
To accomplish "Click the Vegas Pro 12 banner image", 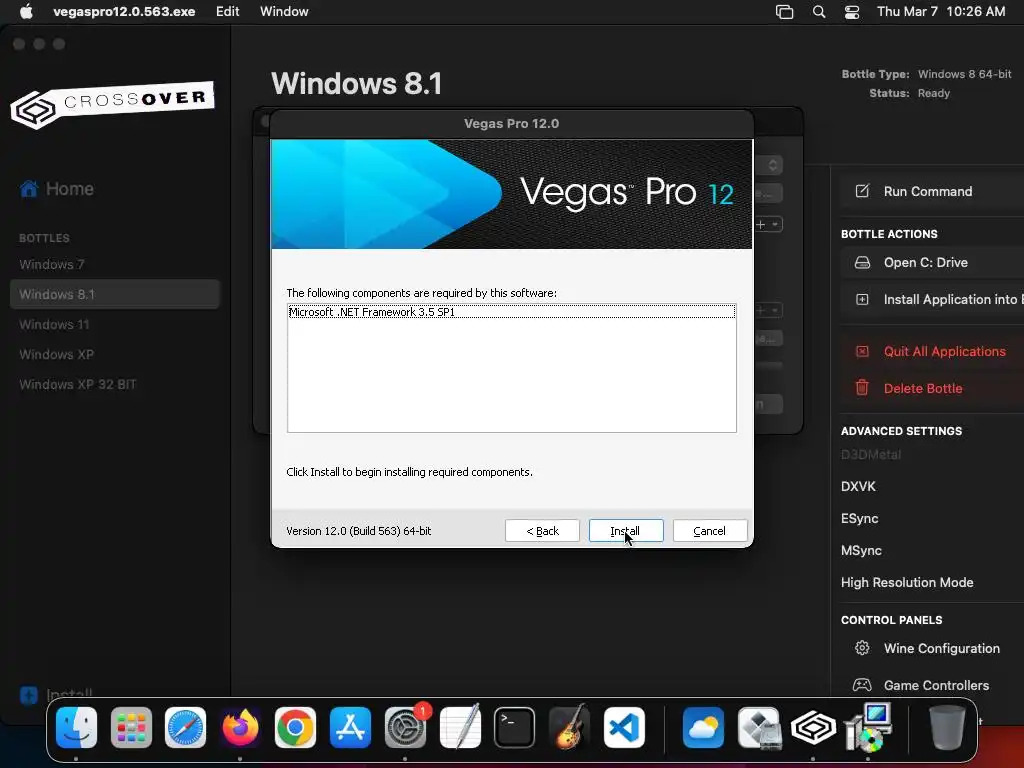I will pyautogui.click(x=511, y=194).
